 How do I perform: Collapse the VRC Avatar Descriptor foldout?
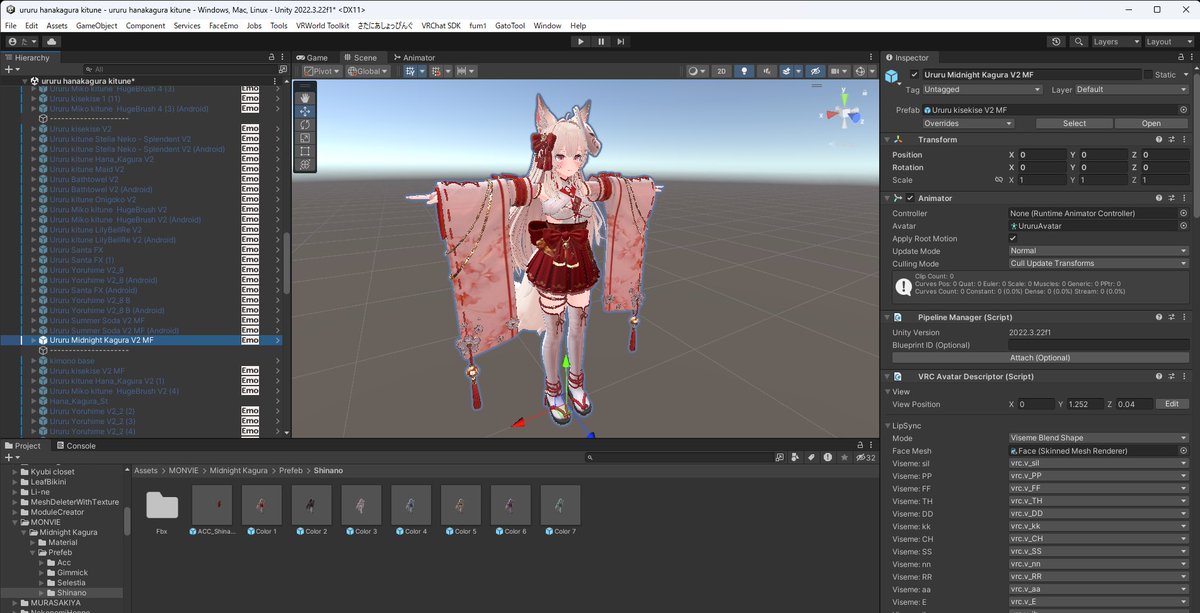[x=886, y=376]
